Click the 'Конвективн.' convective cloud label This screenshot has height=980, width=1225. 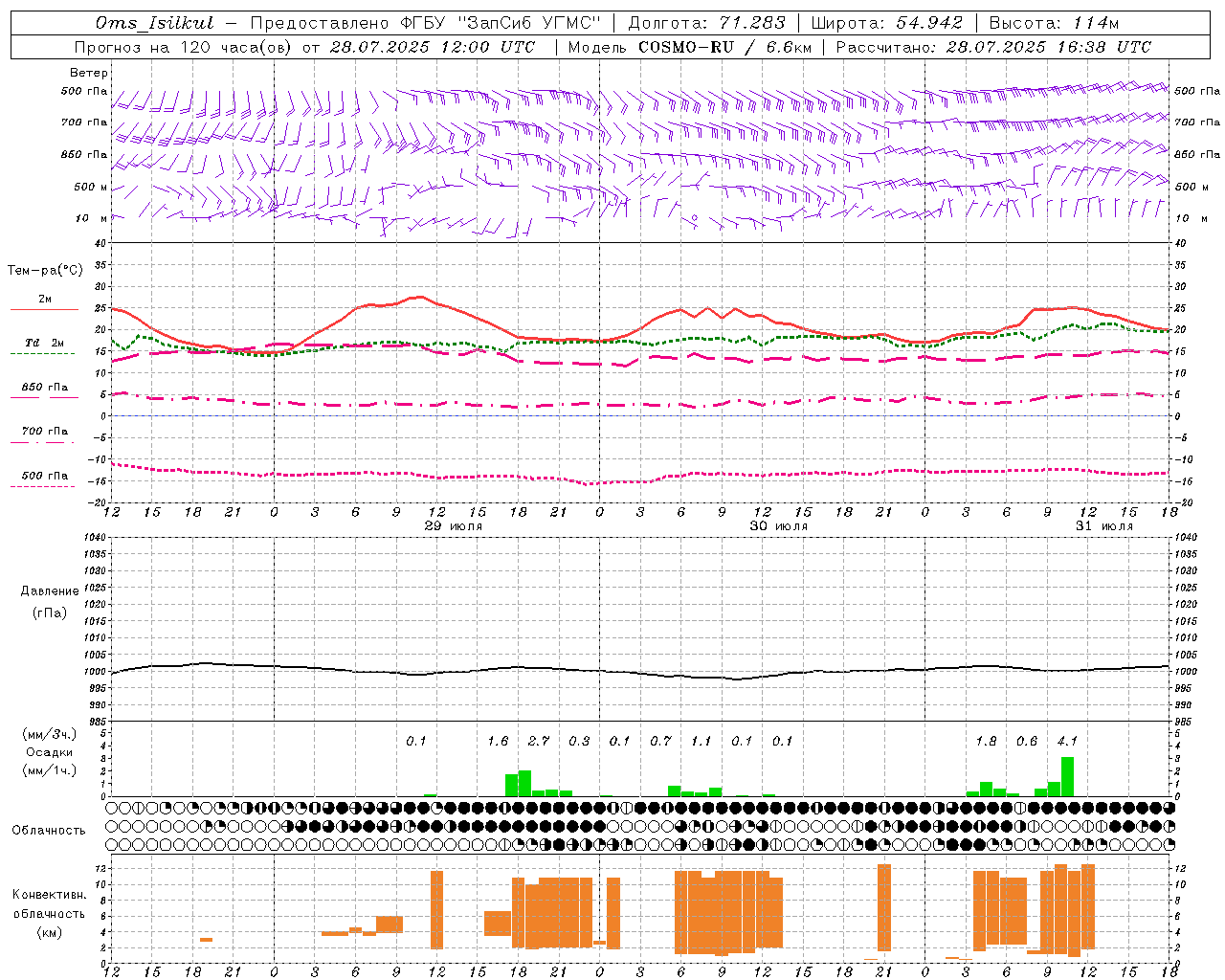click(50, 895)
